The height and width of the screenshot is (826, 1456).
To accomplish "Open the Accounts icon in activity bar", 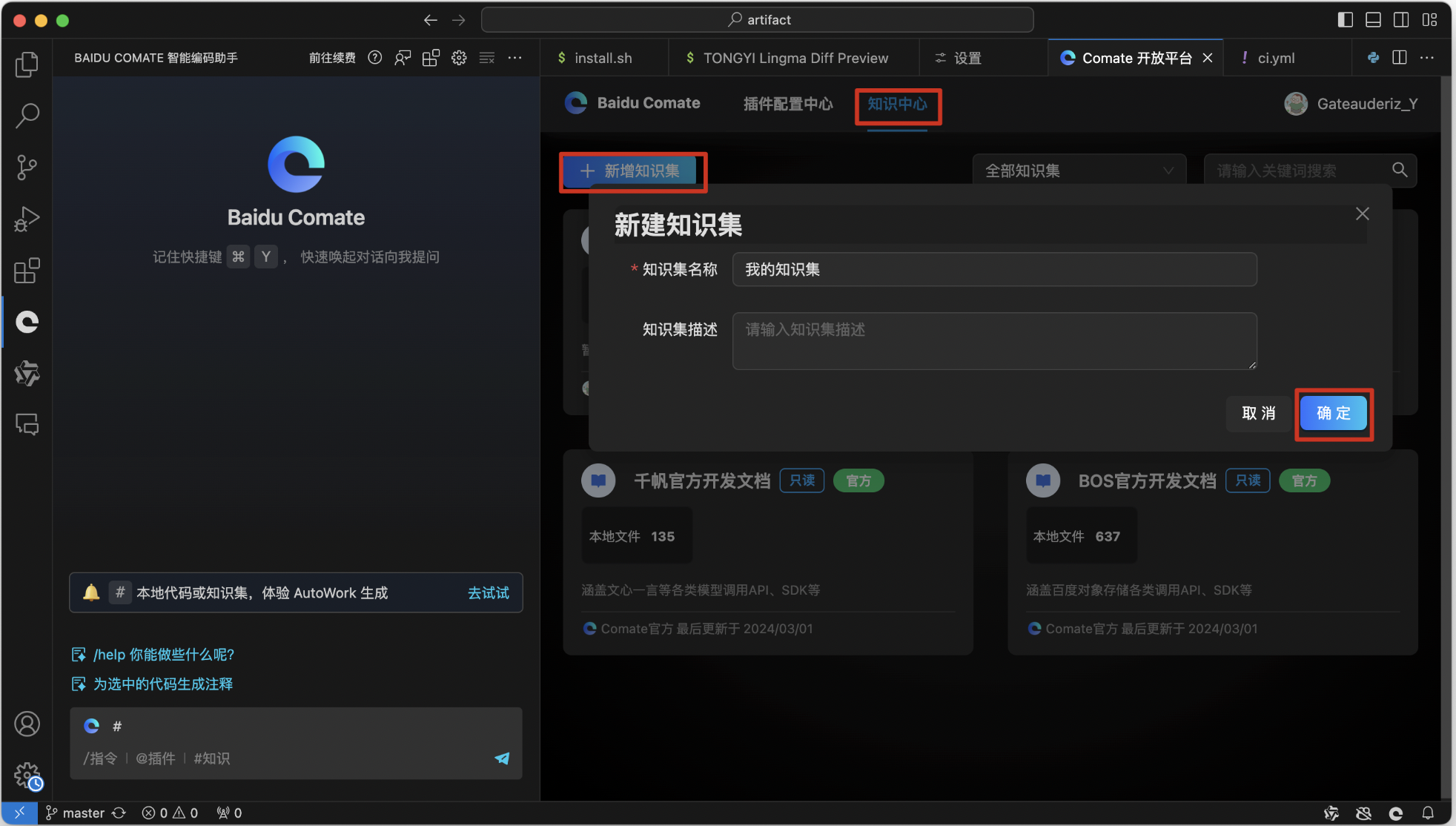I will (x=27, y=724).
